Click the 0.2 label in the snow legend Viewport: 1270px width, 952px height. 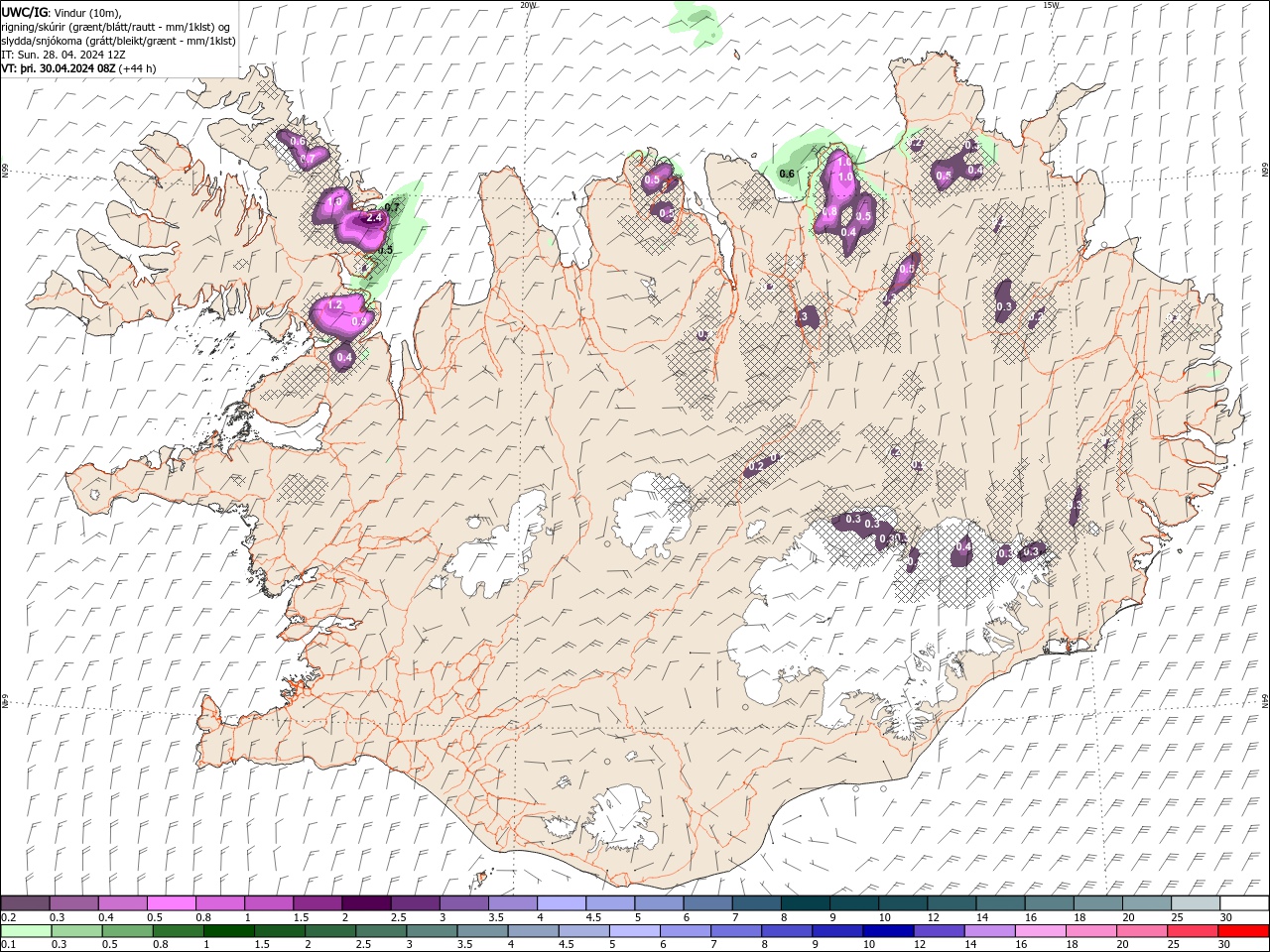(9, 918)
